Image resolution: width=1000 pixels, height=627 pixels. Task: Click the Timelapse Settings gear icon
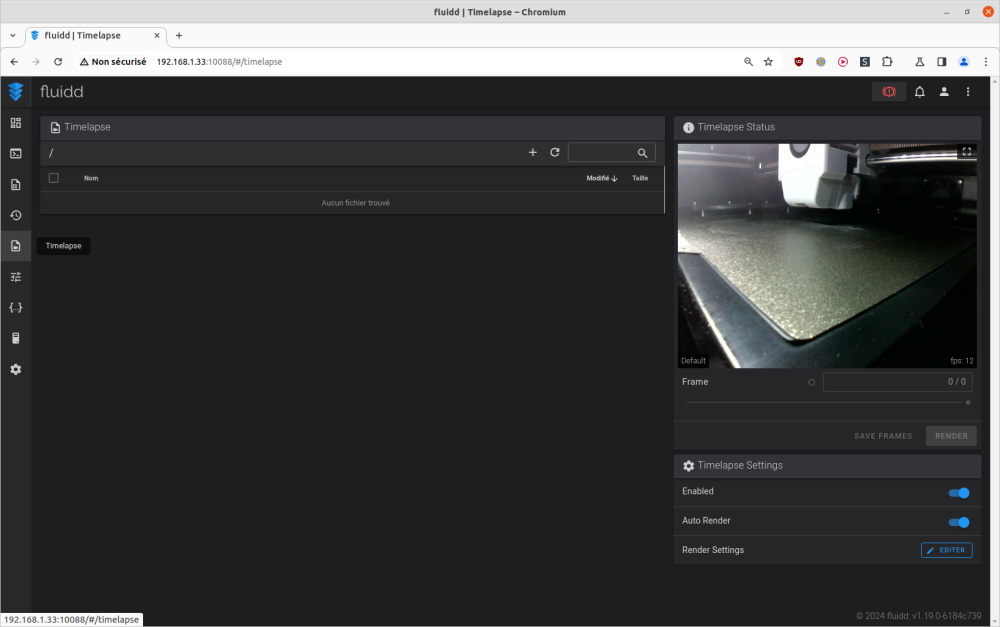(x=688, y=466)
